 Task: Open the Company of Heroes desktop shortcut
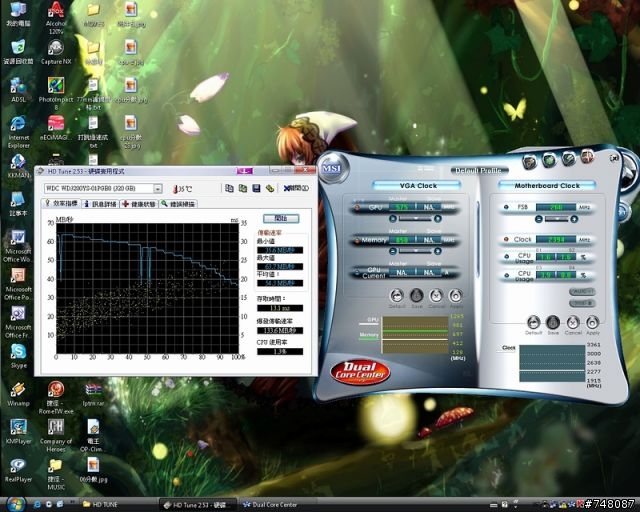pos(56,436)
